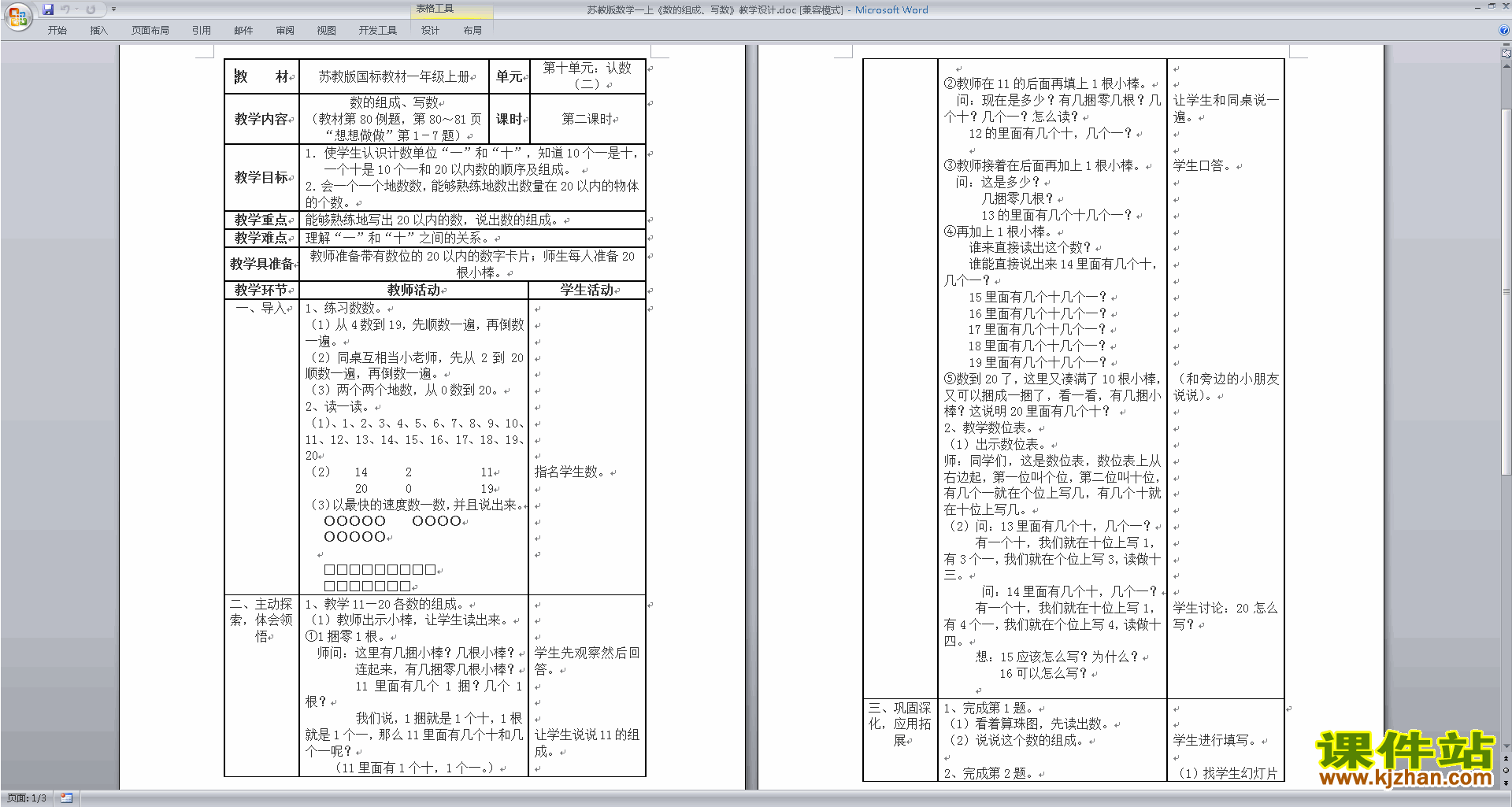Screen dimensions: 1512x807
Task: Click the vertical scrollbar down arrow
Action: coord(1506,746)
